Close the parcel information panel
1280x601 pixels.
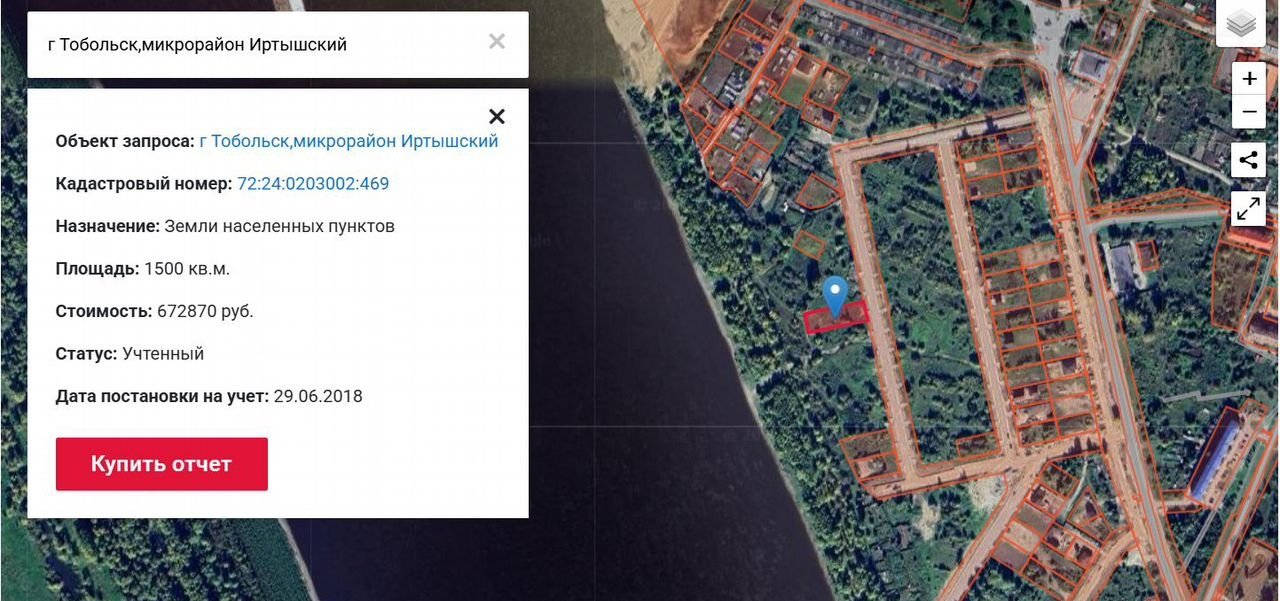[x=496, y=116]
